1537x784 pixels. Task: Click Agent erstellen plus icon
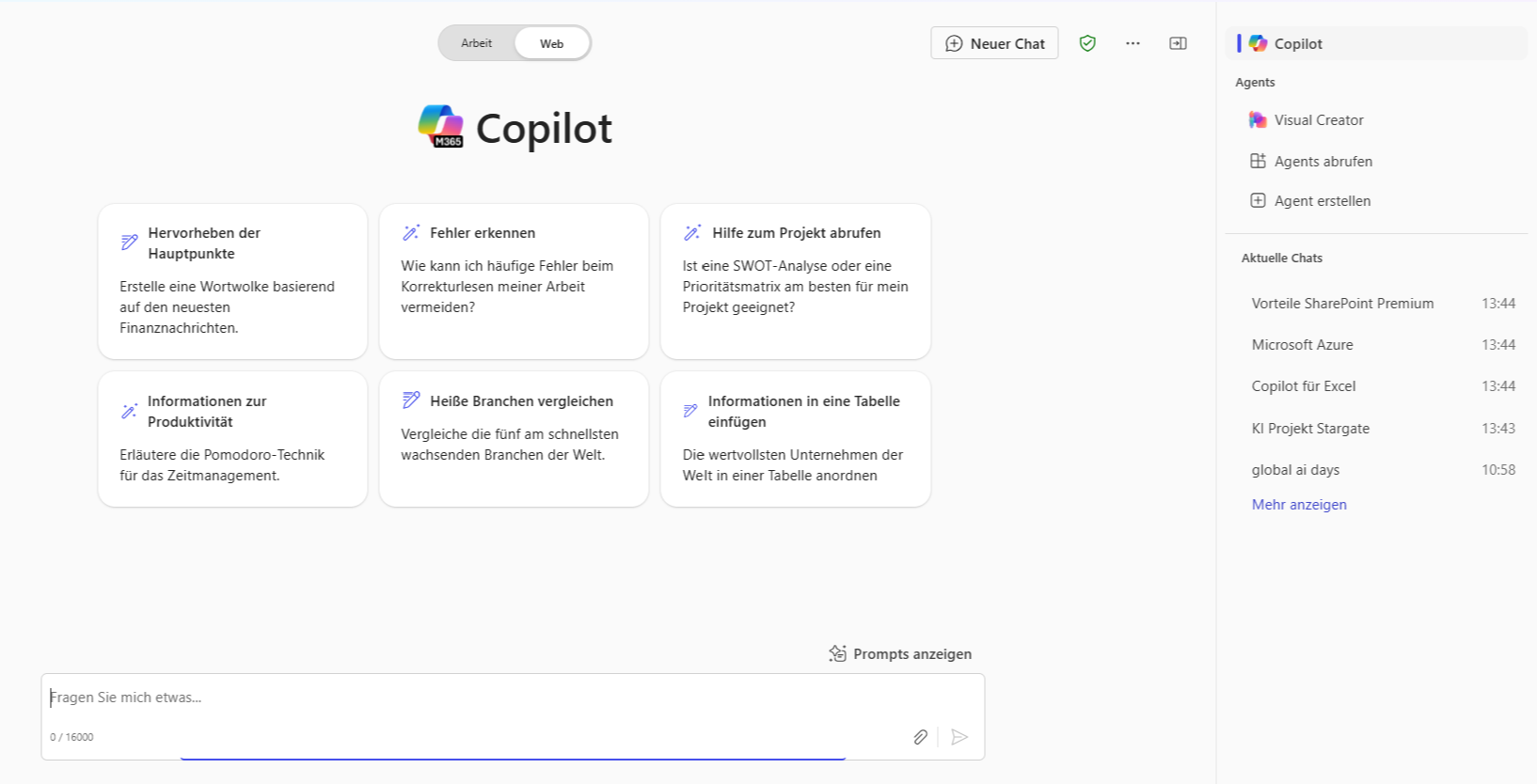coord(1258,200)
